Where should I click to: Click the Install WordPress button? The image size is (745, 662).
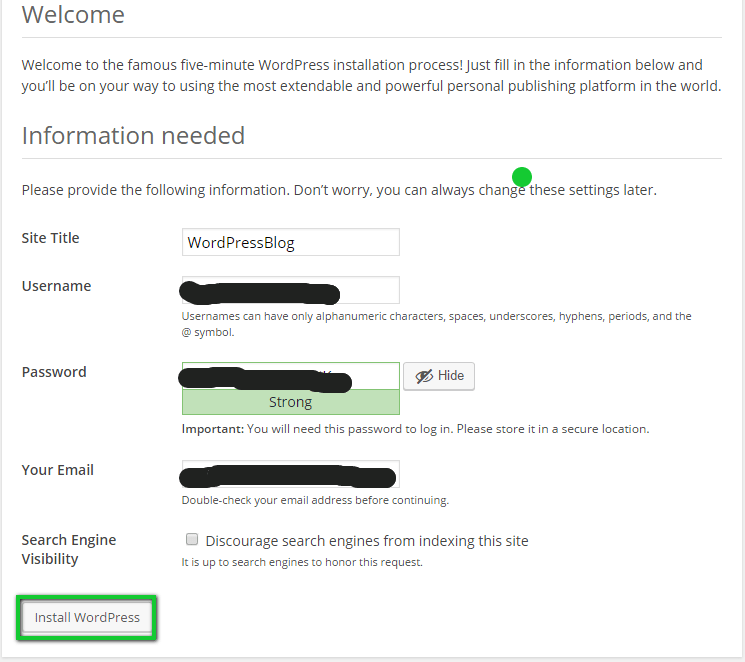click(x=87, y=617)
